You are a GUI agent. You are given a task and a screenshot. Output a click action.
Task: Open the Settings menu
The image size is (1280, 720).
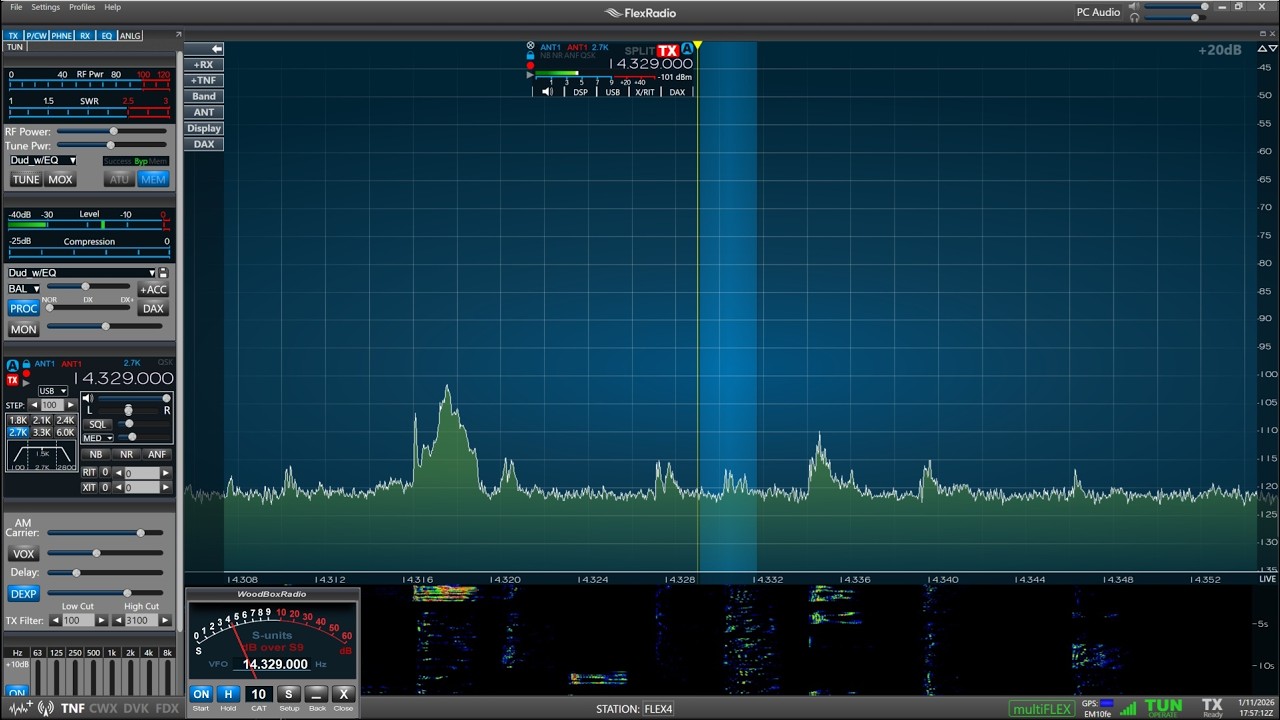pos(45,7)
